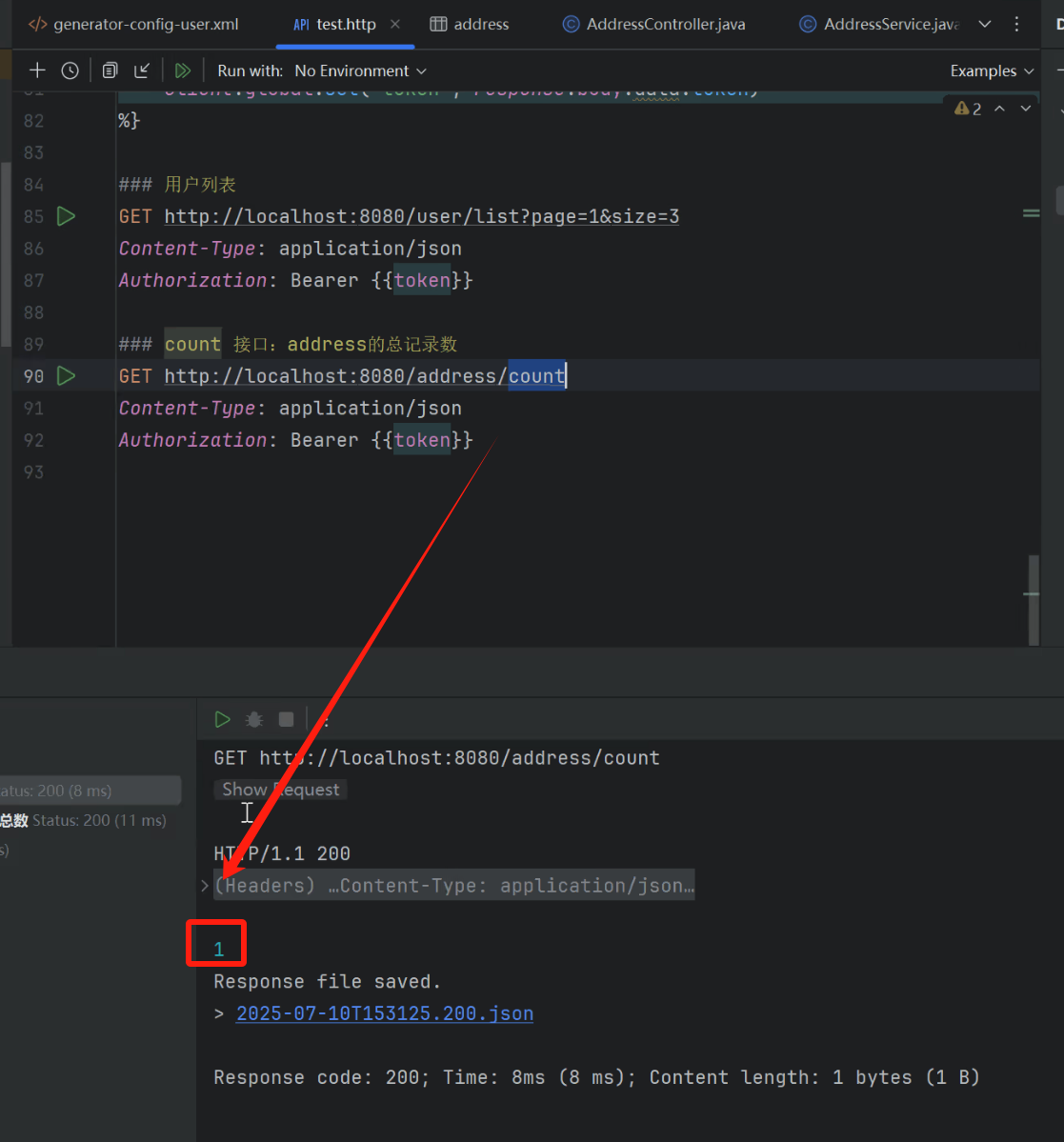Image resolution: width=1064 pixels, height=1142 pixels.
Task: Open the AddressController.java tab
Action: (654, 24)
